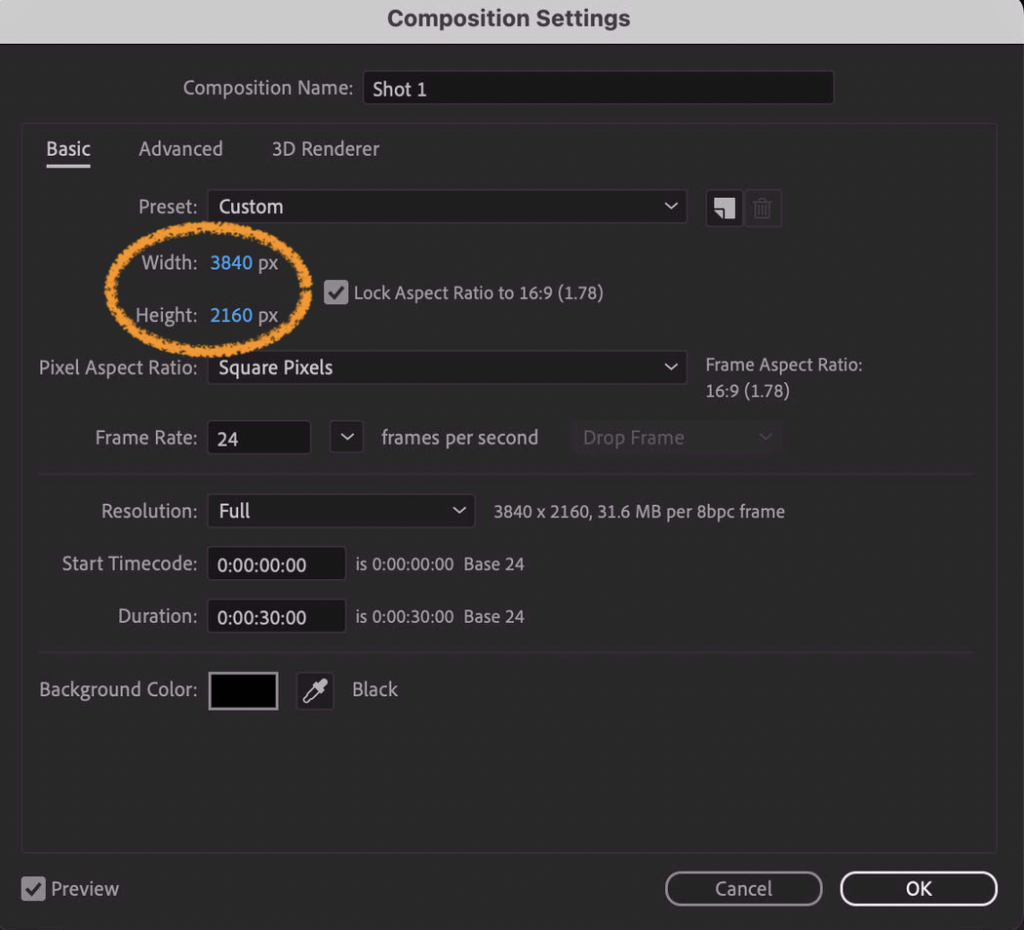Viewport: 1024px width, 930px height.
Task: Click '3840 x 2160, 31.6 MB' text
Action: 577,512
